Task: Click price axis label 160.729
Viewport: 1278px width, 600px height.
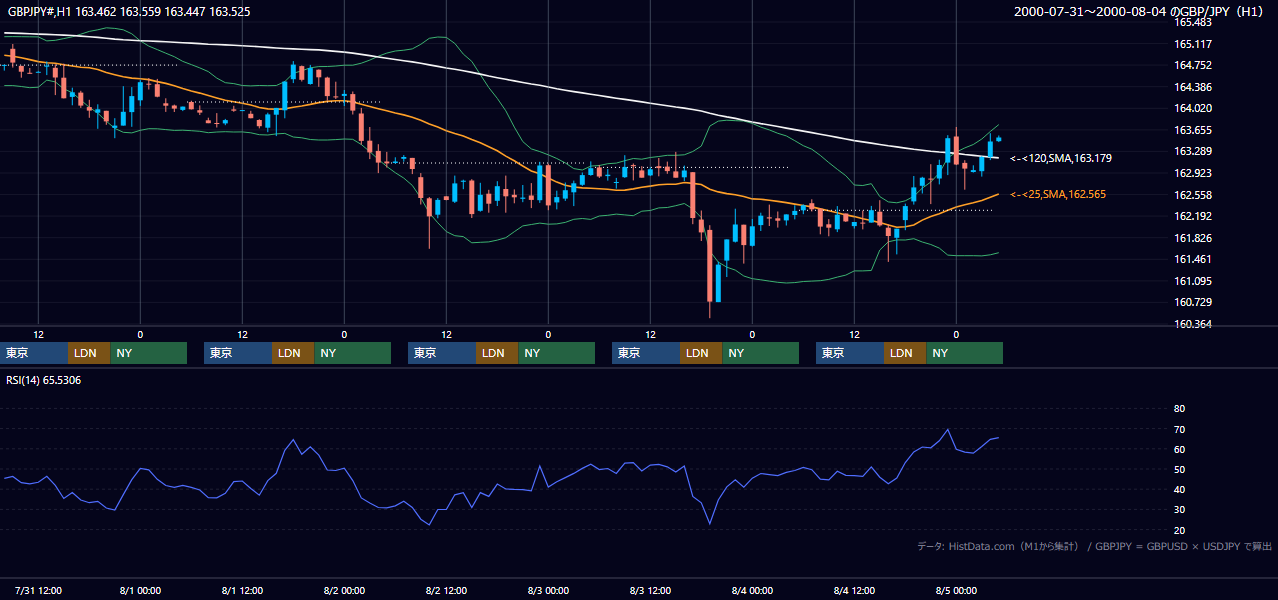Action: [x=1193, y=302]
